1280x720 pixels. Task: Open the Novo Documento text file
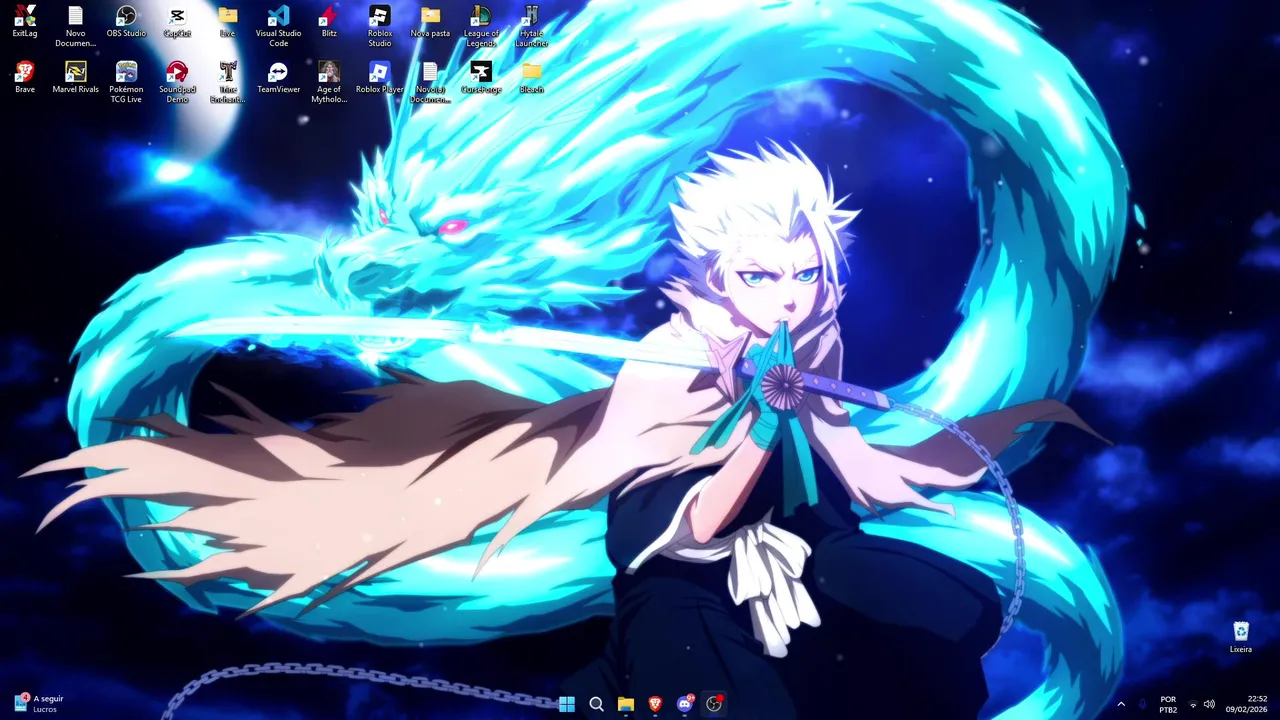(75, 26)
